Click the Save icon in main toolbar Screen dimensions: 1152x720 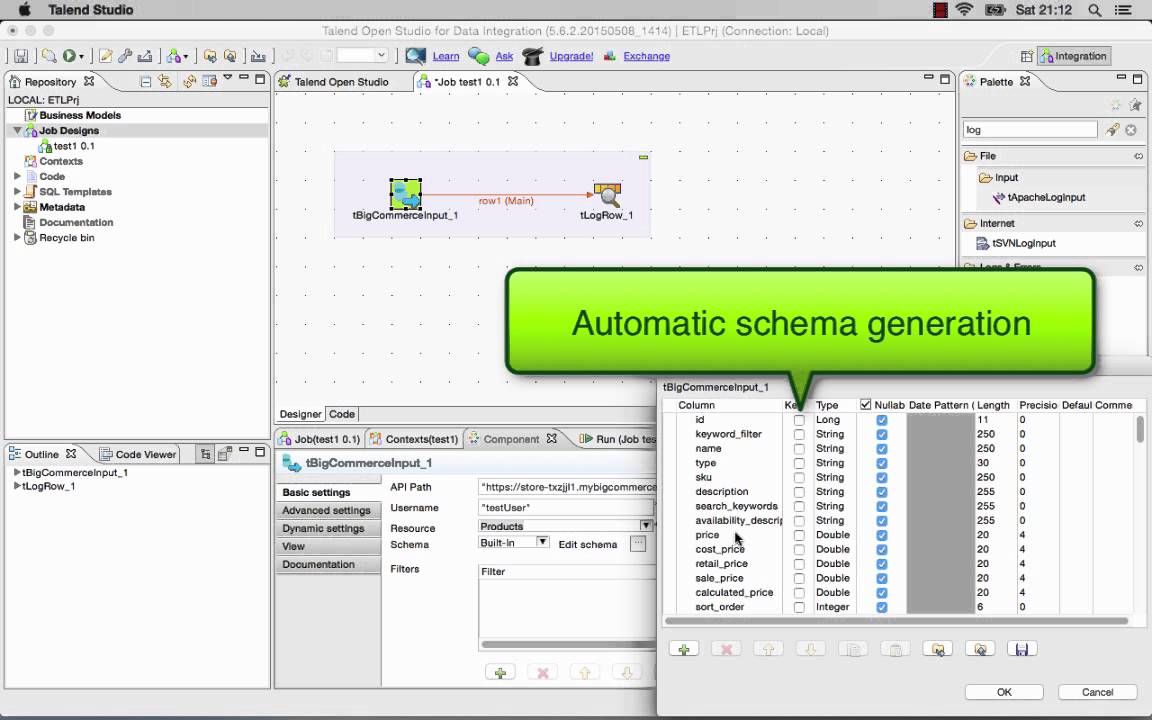tap(21, 56)
